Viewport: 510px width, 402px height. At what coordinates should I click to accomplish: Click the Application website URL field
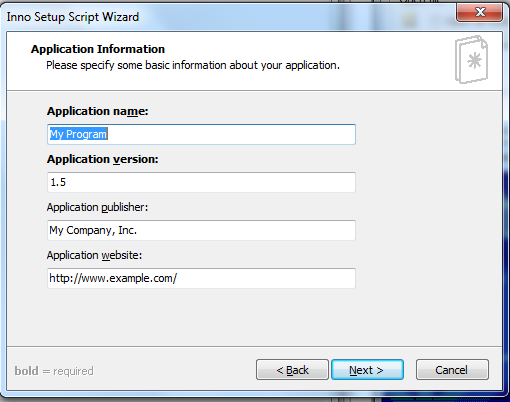201,278
